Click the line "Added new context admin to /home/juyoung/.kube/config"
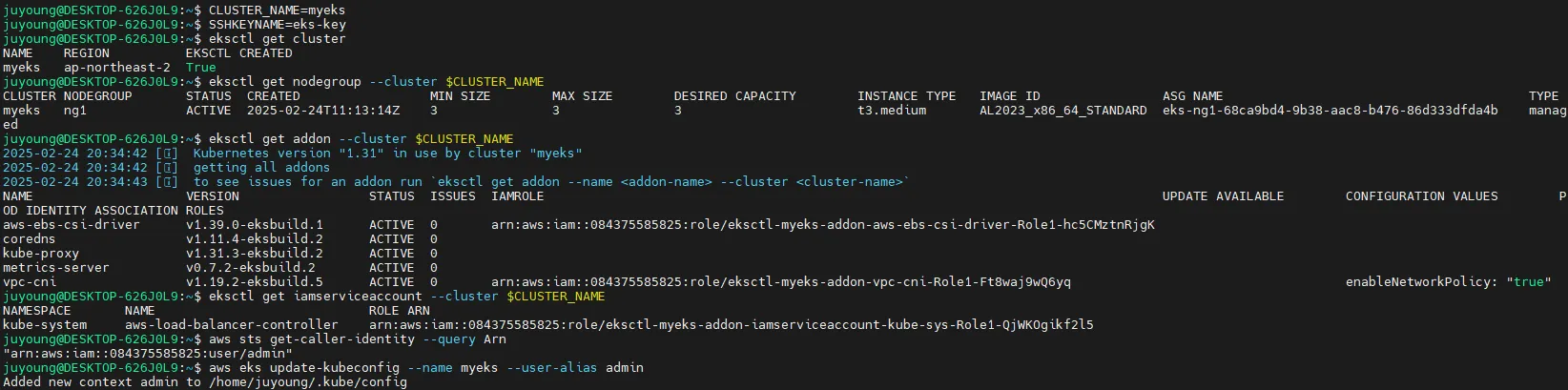 pyautogui.click(x=205, y=382)
